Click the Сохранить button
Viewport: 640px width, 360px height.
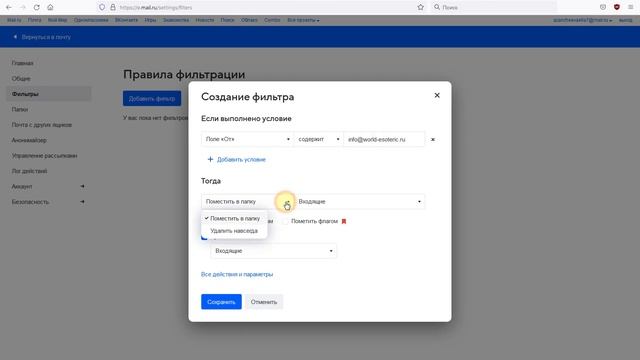(221, 302)
